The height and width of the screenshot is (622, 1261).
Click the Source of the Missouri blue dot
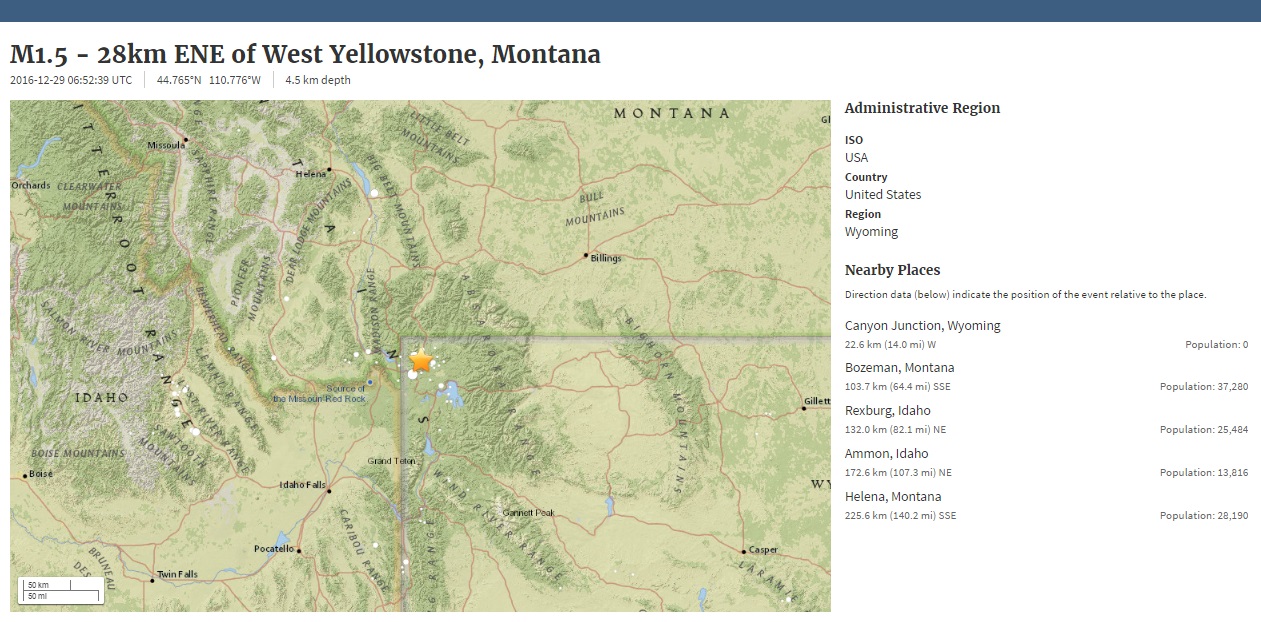point(370,382)
